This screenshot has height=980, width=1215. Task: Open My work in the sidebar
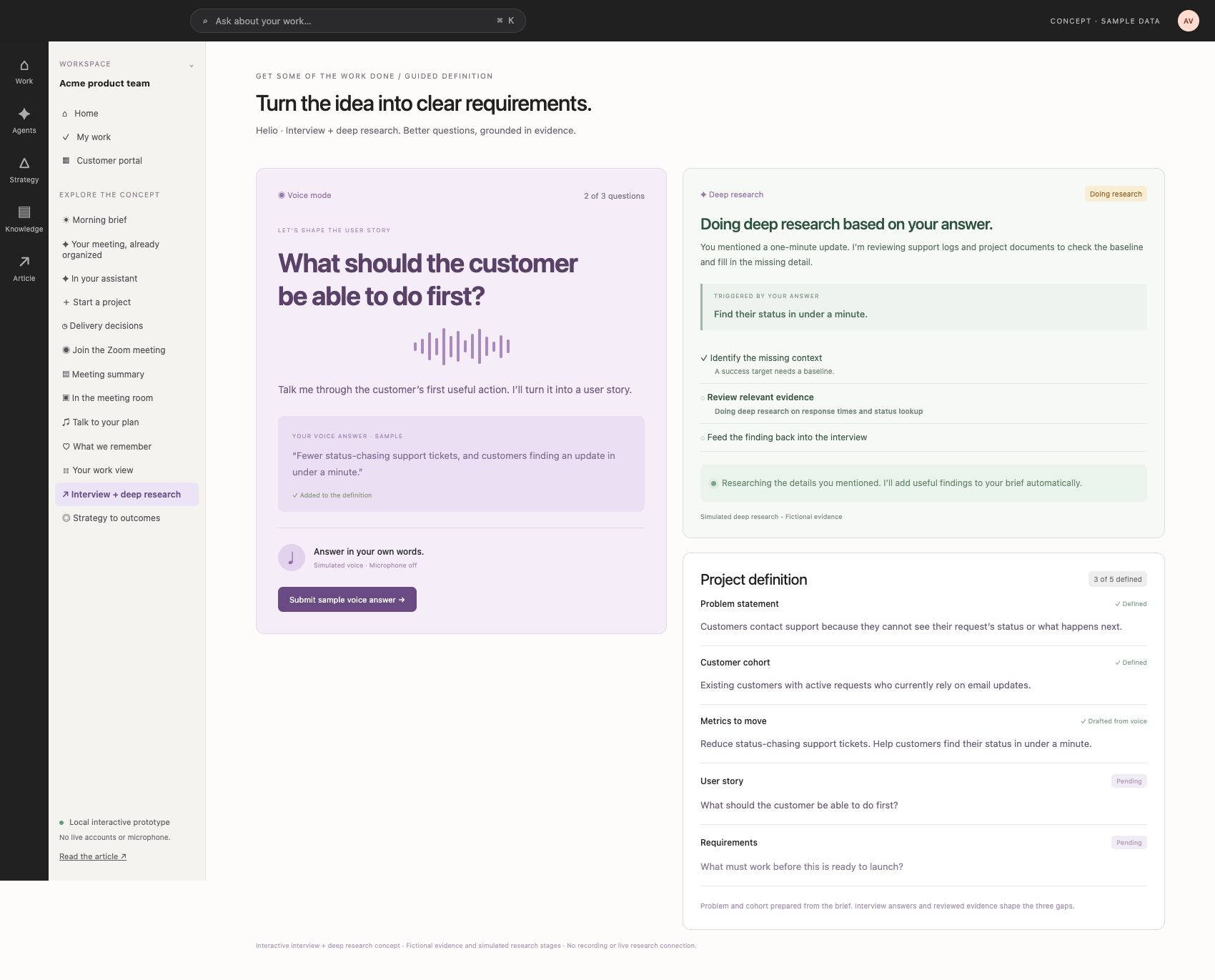127,137
